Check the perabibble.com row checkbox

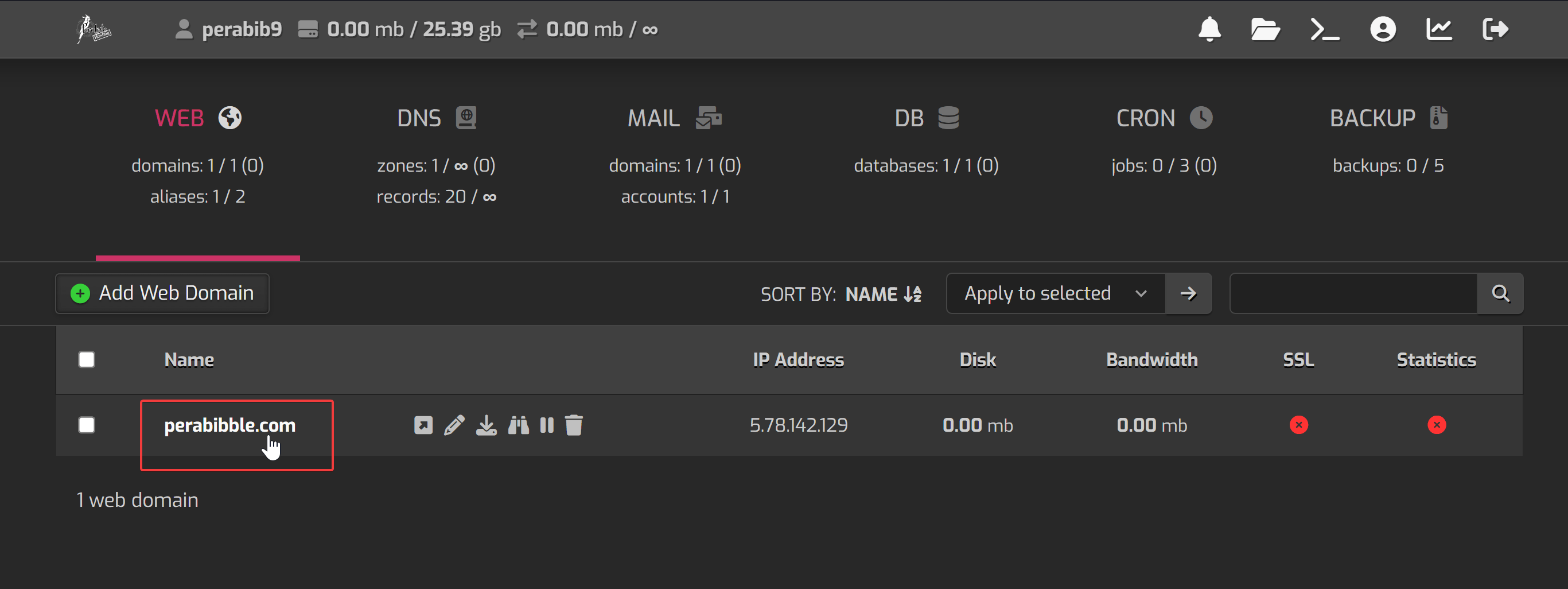click(87, 425)
